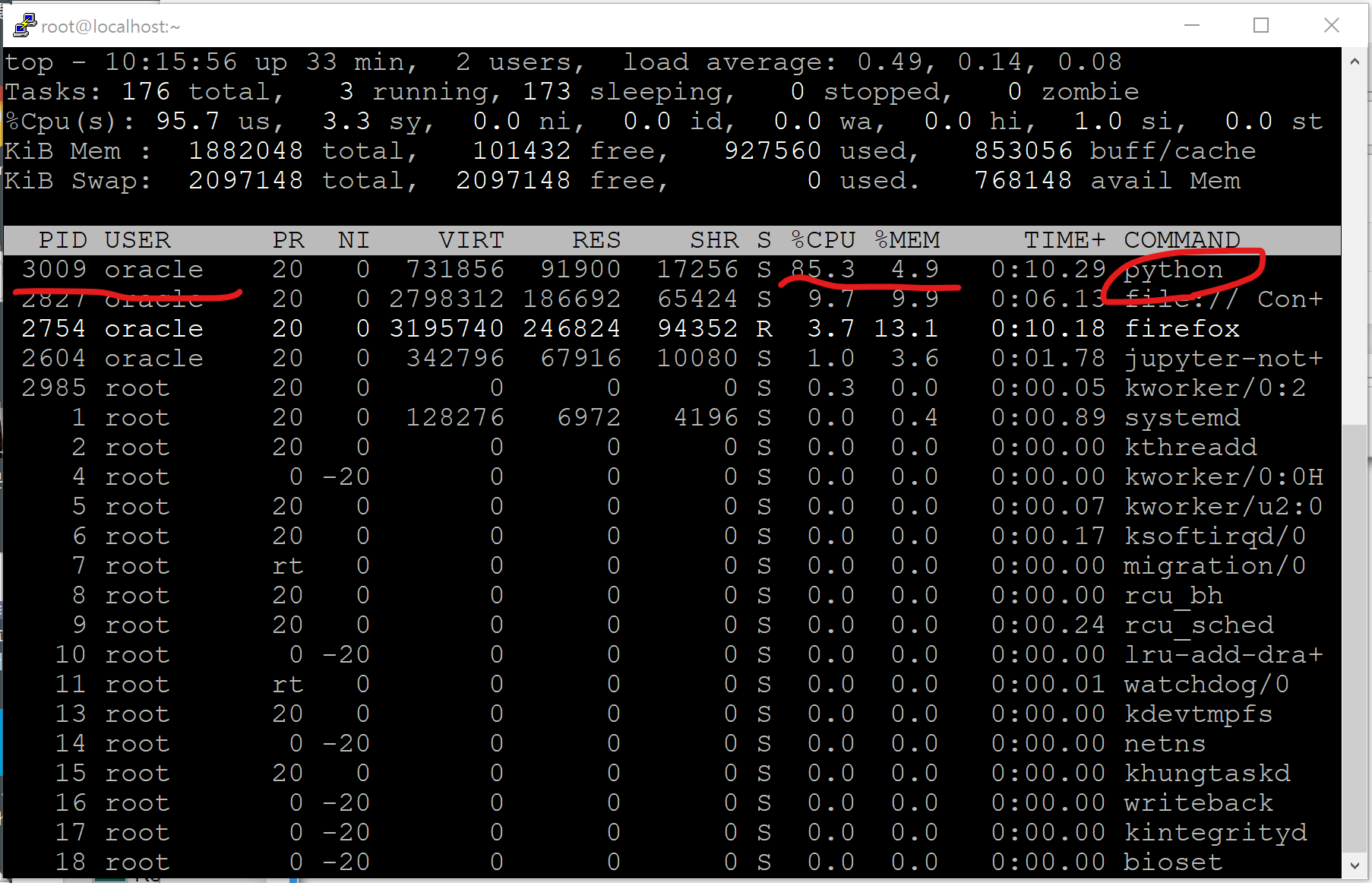Click the 731856 VIRT value
1372x883 pixels.
pos(455,269)
